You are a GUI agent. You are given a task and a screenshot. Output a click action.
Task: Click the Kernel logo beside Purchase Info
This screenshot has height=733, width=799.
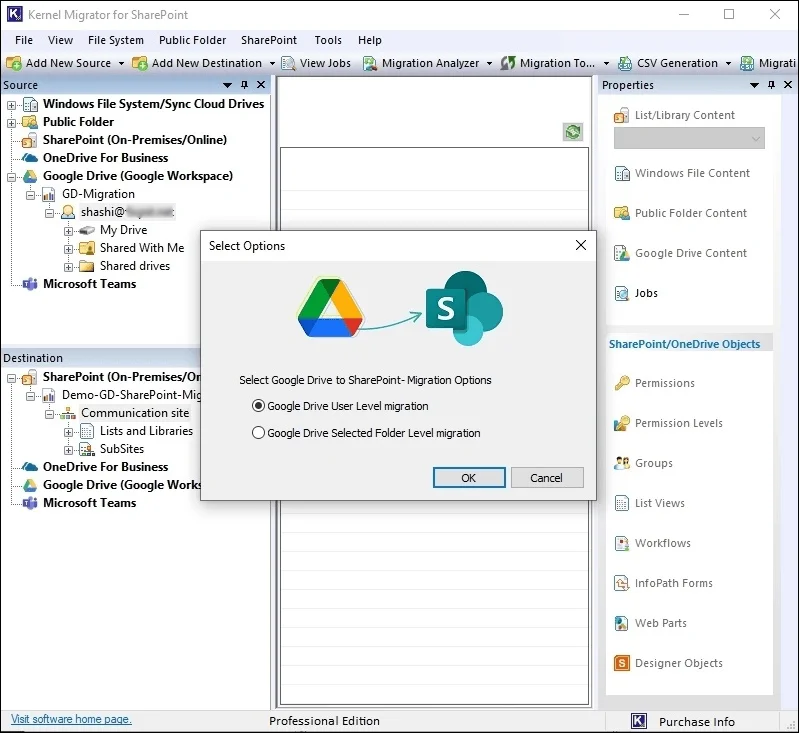(639, 721)
